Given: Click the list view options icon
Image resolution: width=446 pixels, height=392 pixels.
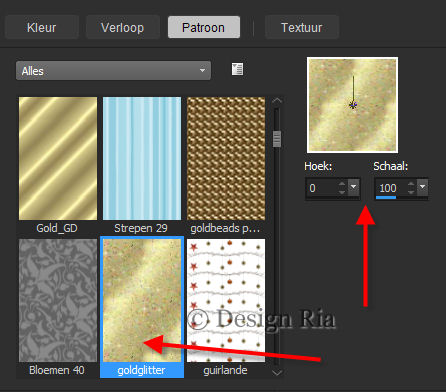Looking at the screenshot, I should pyautogui.click(x=237, y=69).
